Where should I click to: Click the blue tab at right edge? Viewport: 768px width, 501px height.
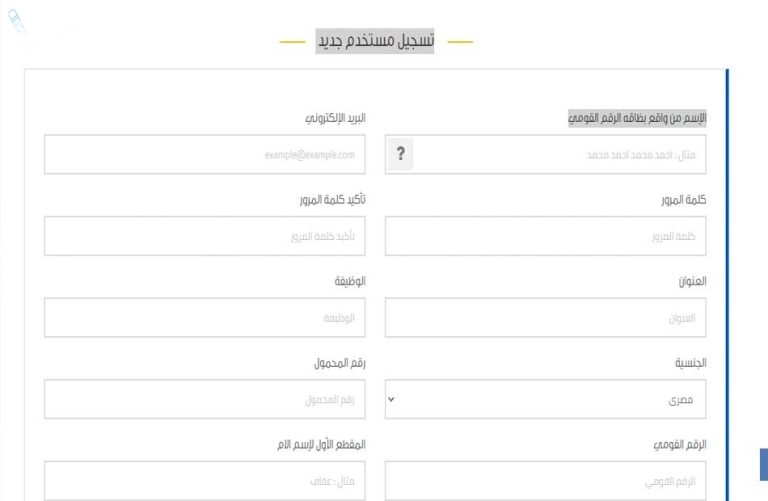point(764,464)
